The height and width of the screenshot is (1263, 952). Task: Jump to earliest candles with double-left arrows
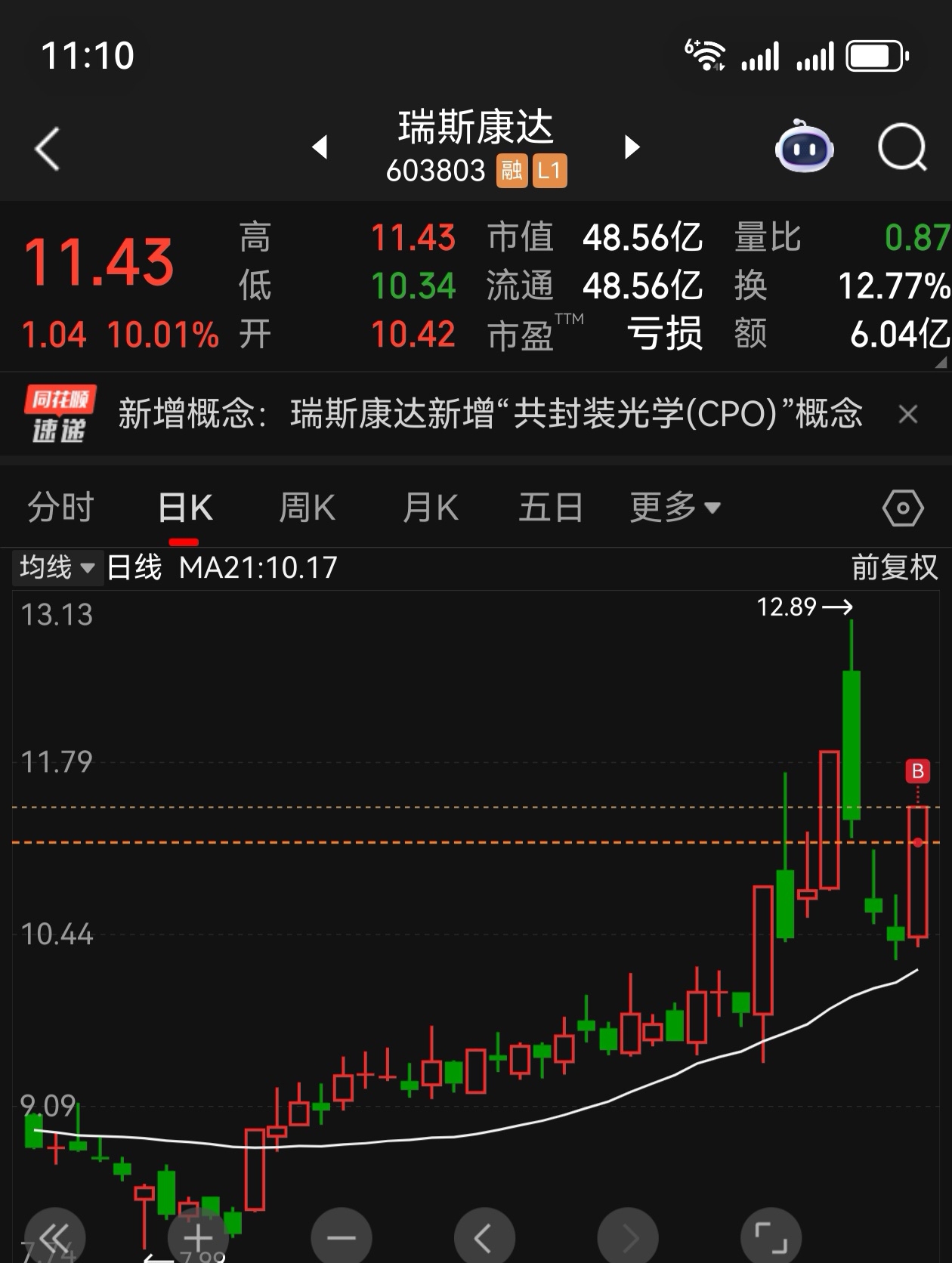pos(54,1237)
